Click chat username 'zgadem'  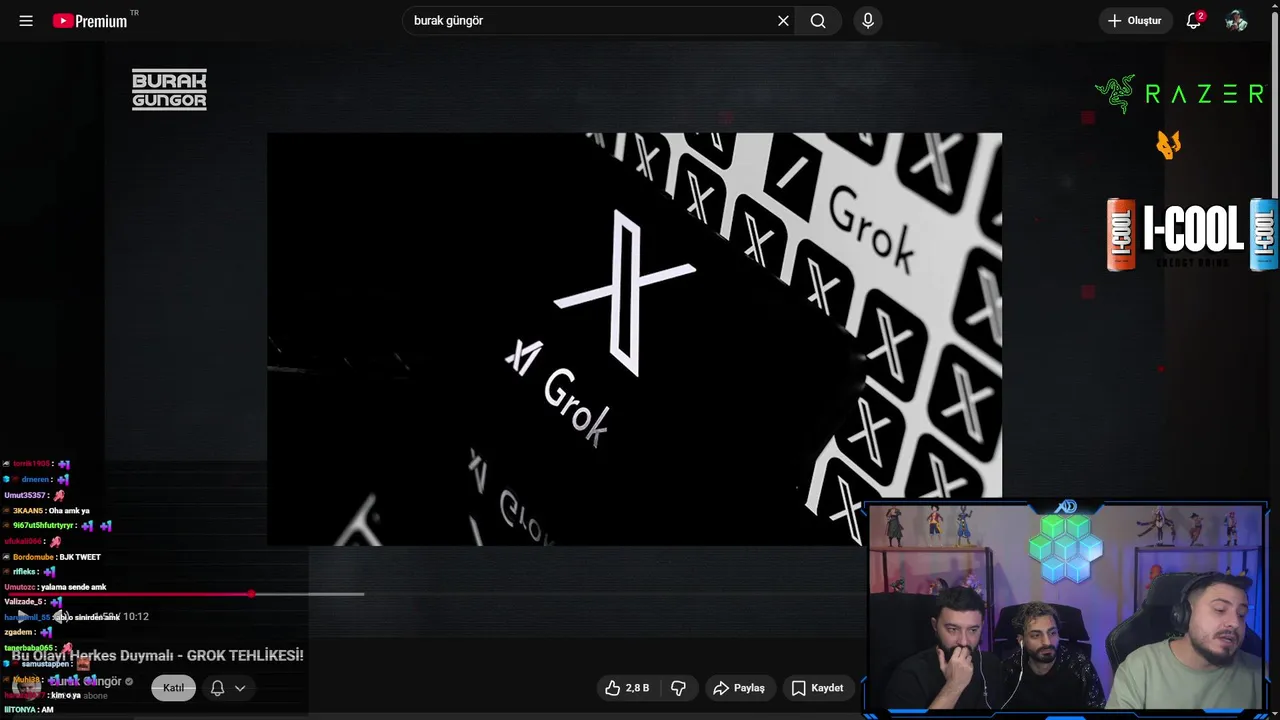point(18,632)
